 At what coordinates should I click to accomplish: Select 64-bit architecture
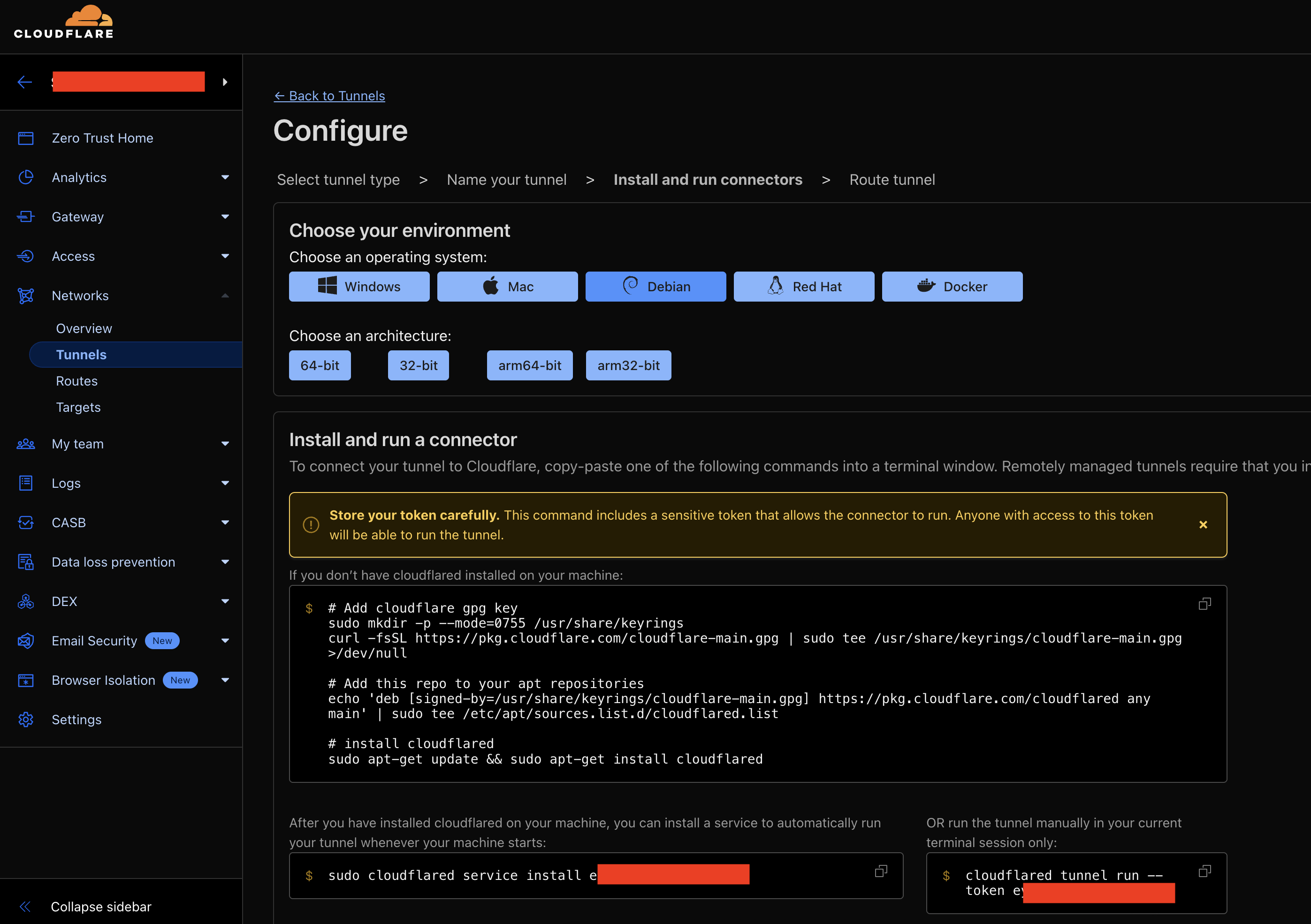click(x=320, y=365)
